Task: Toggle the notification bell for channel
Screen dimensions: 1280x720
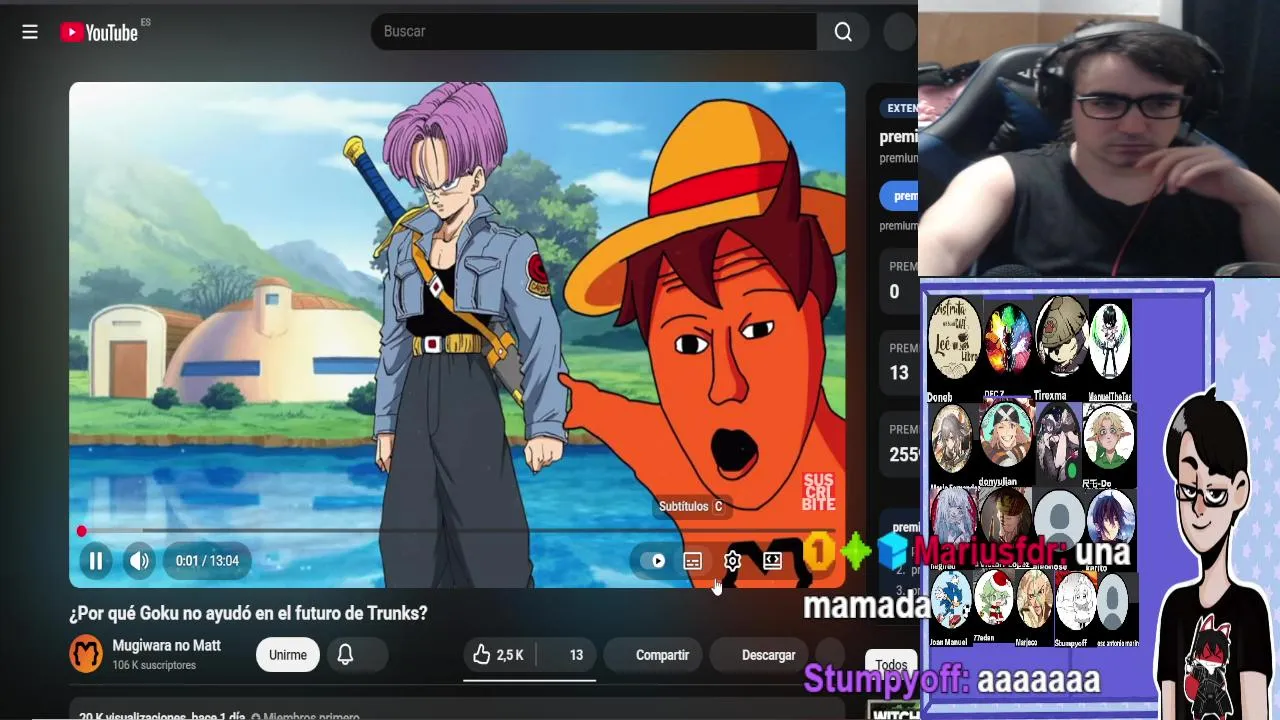Action: click(x=345, y=655)
